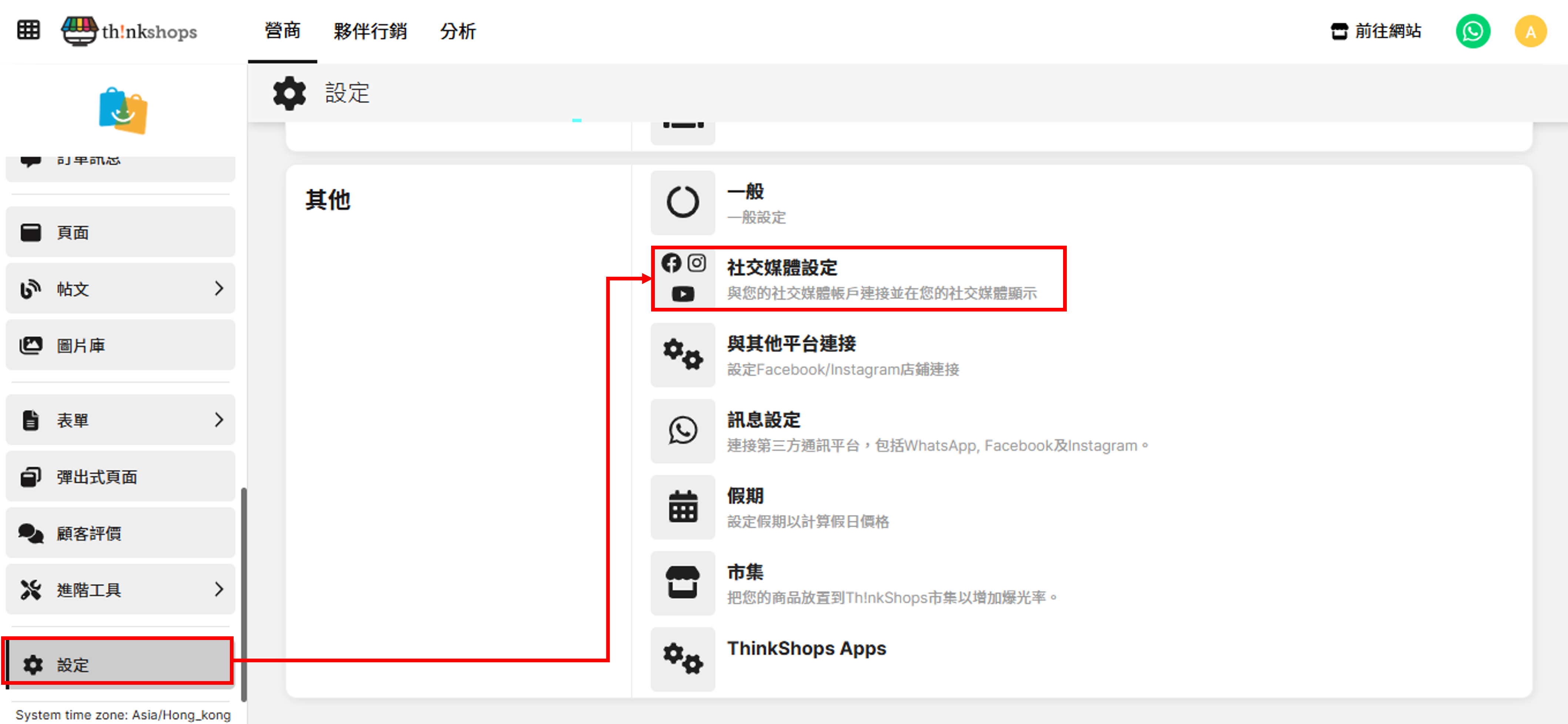Screen dimensions: 1568x724
Task: Click the WhatsApp icon for 訊息設定
Action: click(x=682, y=431)
